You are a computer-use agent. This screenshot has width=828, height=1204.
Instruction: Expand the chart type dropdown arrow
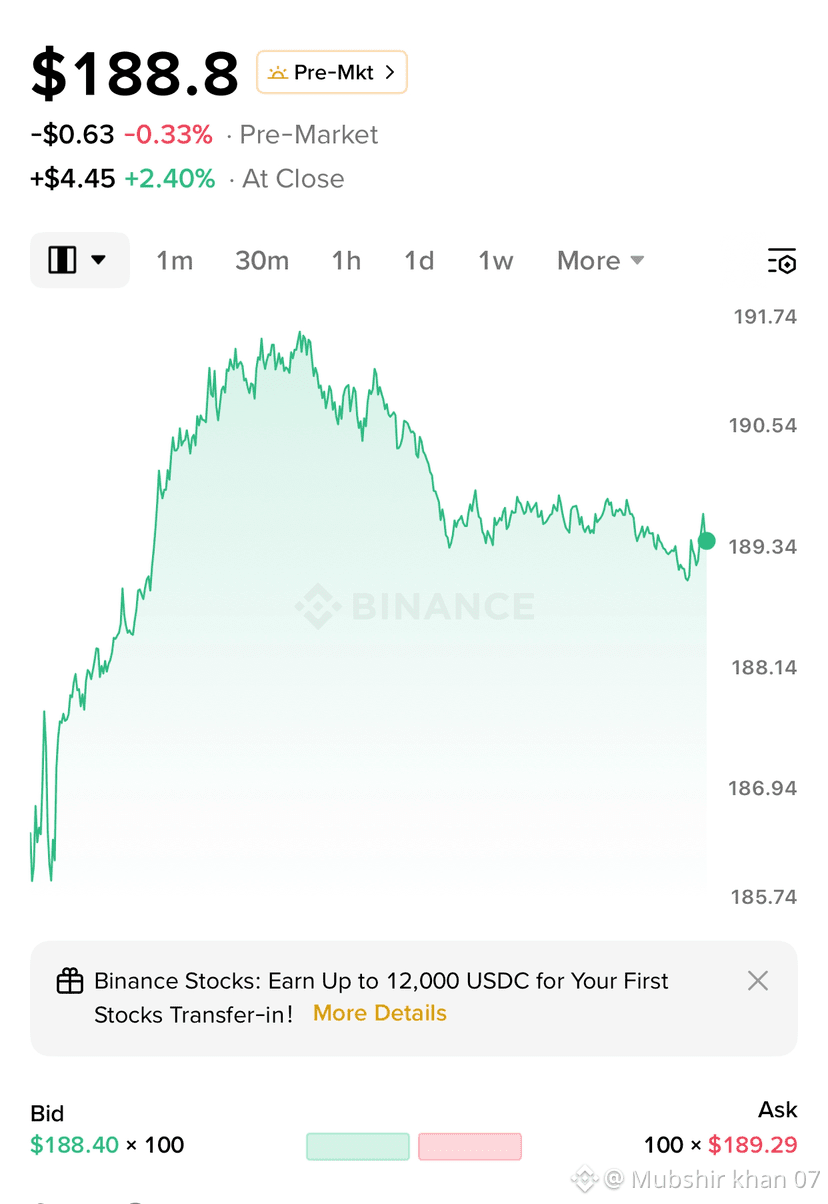[98, 260]
